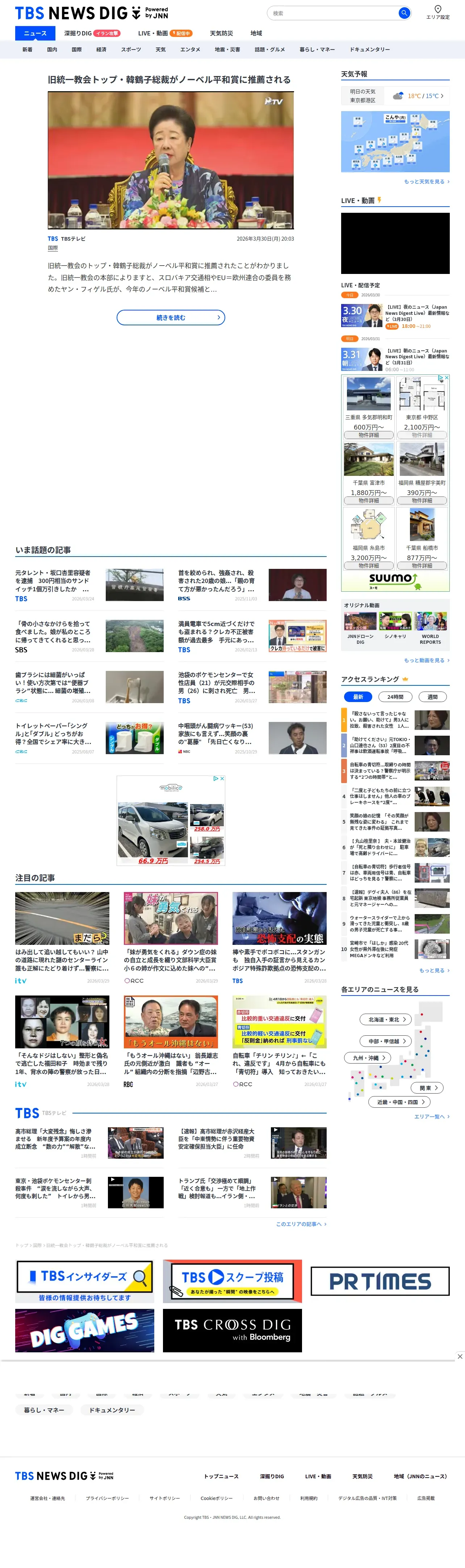465x1568 pixels.
Task: Click the TBSスクープ投稿 banner
Action: pos(232,1281)
